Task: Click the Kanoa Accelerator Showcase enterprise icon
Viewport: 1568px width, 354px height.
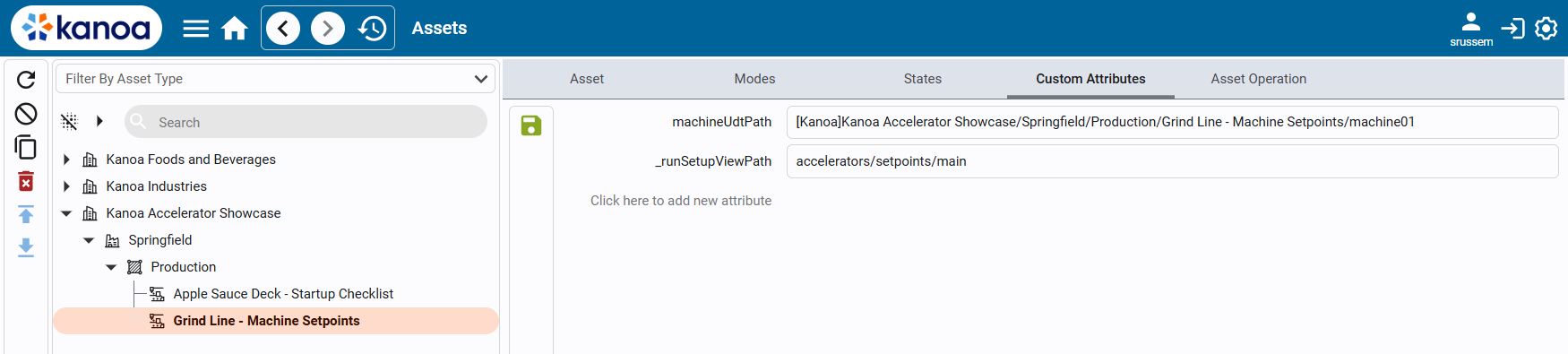Action: 90,213
